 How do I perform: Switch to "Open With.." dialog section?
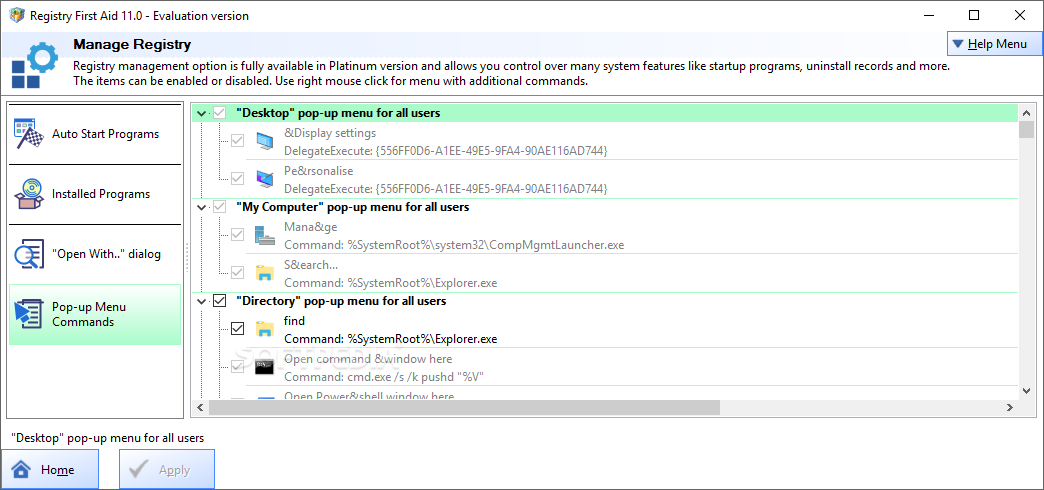(x=95, y=254)
